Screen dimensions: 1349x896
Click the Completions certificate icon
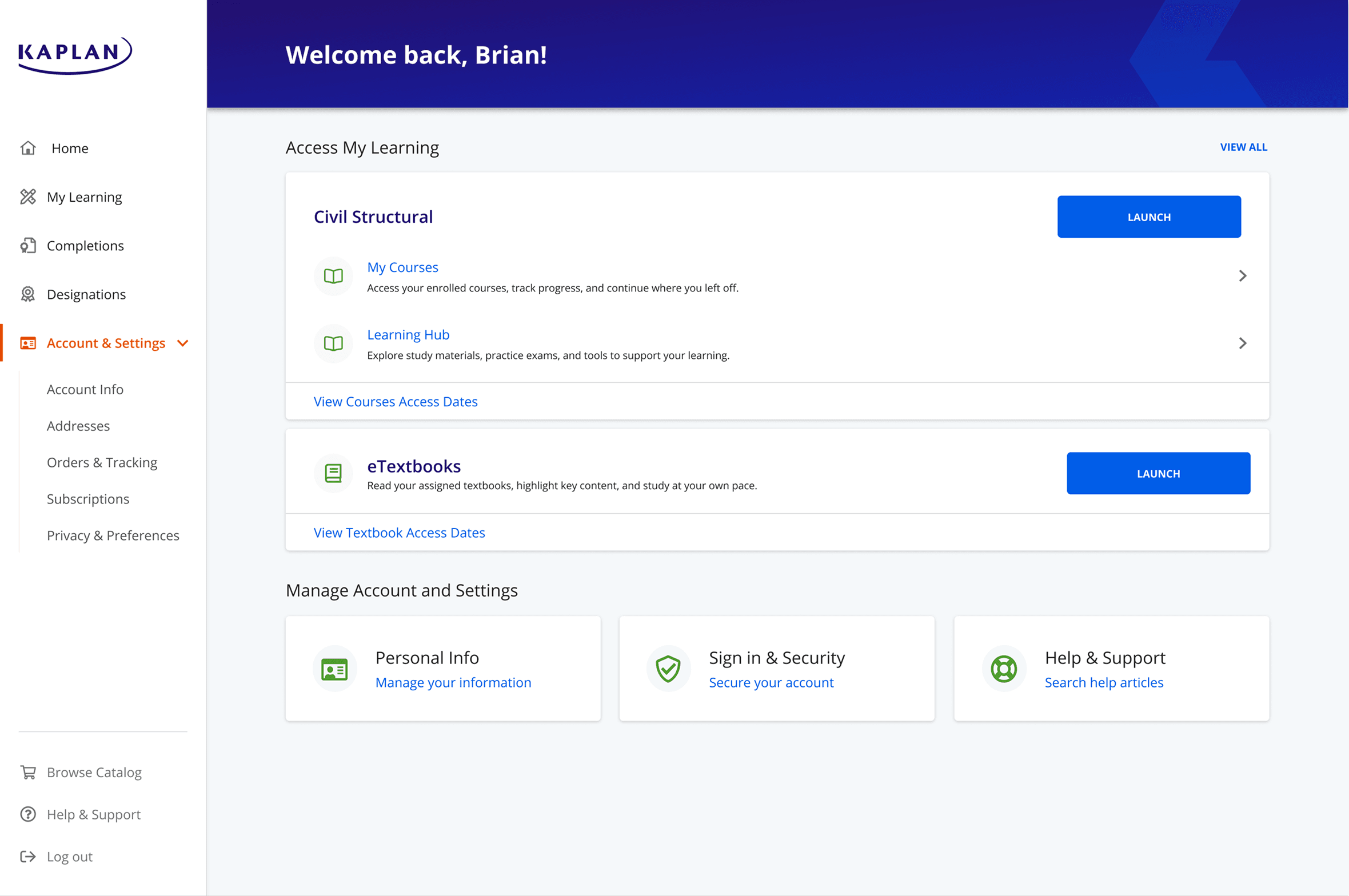(x=28, y=246)
